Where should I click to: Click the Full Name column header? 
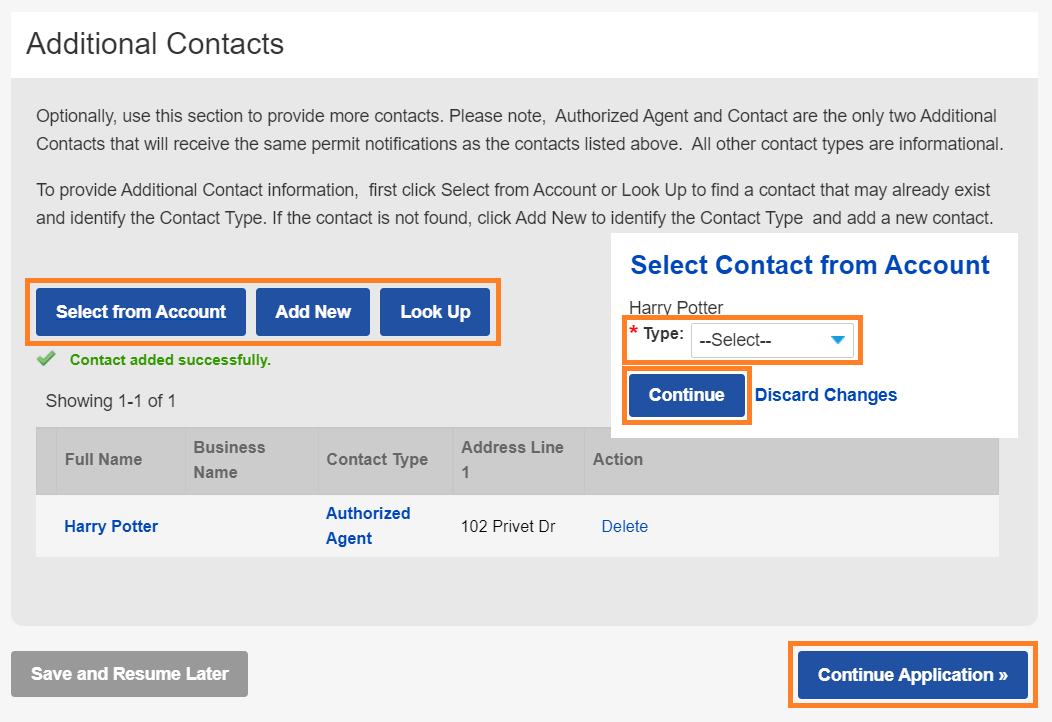coord(103,460)
